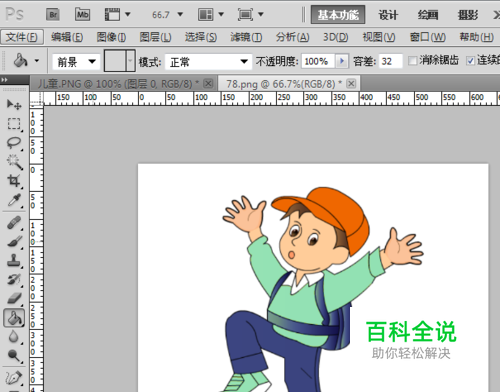The height and width of the screenshot is (392, 500).
Task: Open the opacity slider arrow
Action: (x=342, y=61)
